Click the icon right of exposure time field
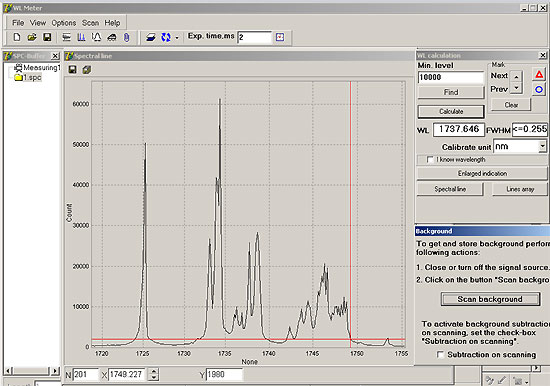The height and width of the screenshot is (386, 550). [280, 37]
